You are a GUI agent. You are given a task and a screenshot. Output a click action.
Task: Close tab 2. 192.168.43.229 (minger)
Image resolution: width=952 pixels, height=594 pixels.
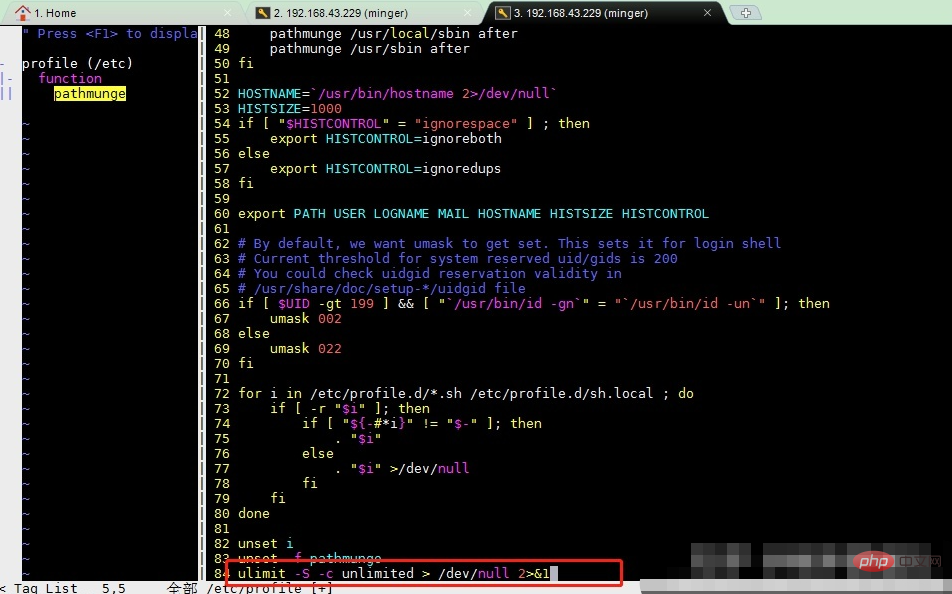[x=468, y=13]
